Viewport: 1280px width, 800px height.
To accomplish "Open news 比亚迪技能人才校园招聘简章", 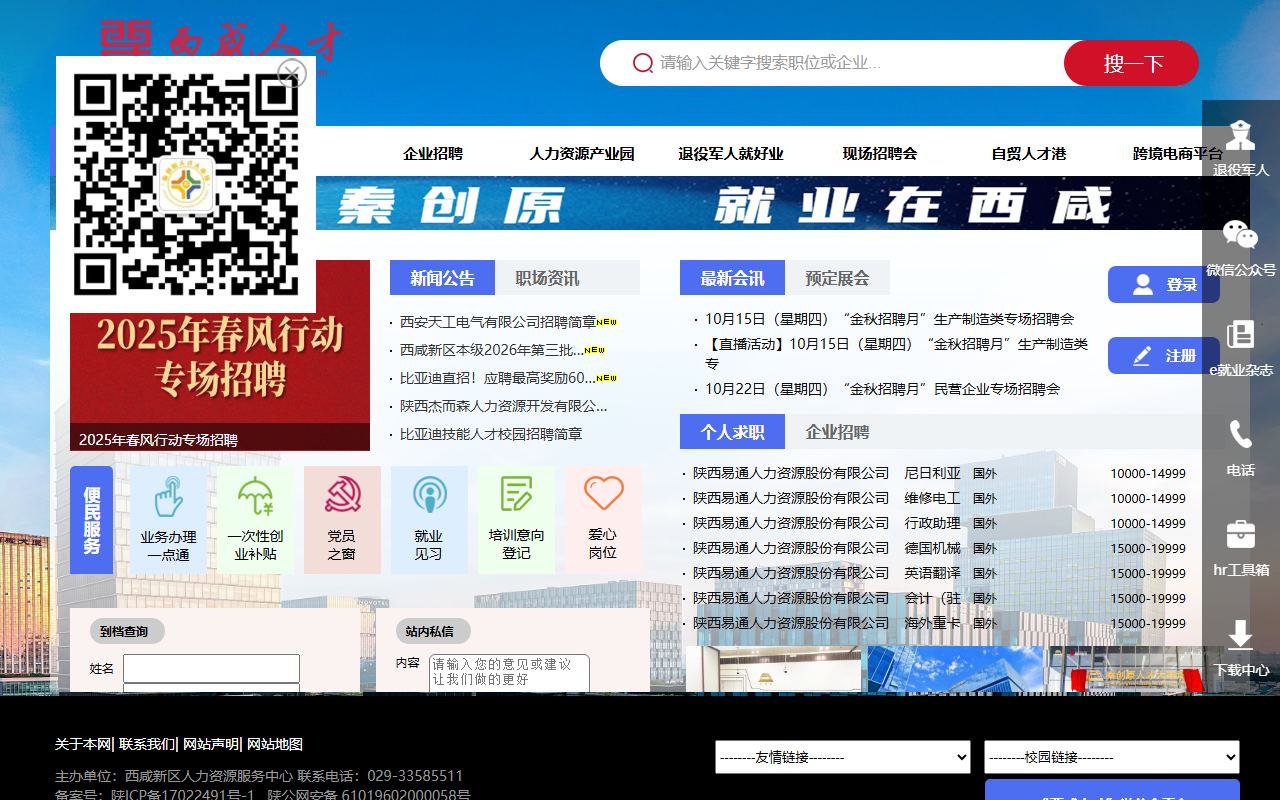I will click(x=491, y=434).
